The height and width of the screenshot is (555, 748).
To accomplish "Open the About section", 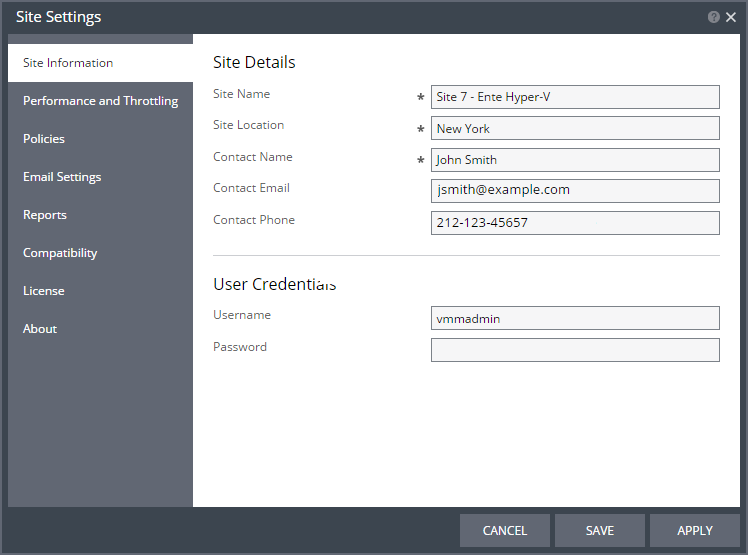I will [x=100, y=329].
